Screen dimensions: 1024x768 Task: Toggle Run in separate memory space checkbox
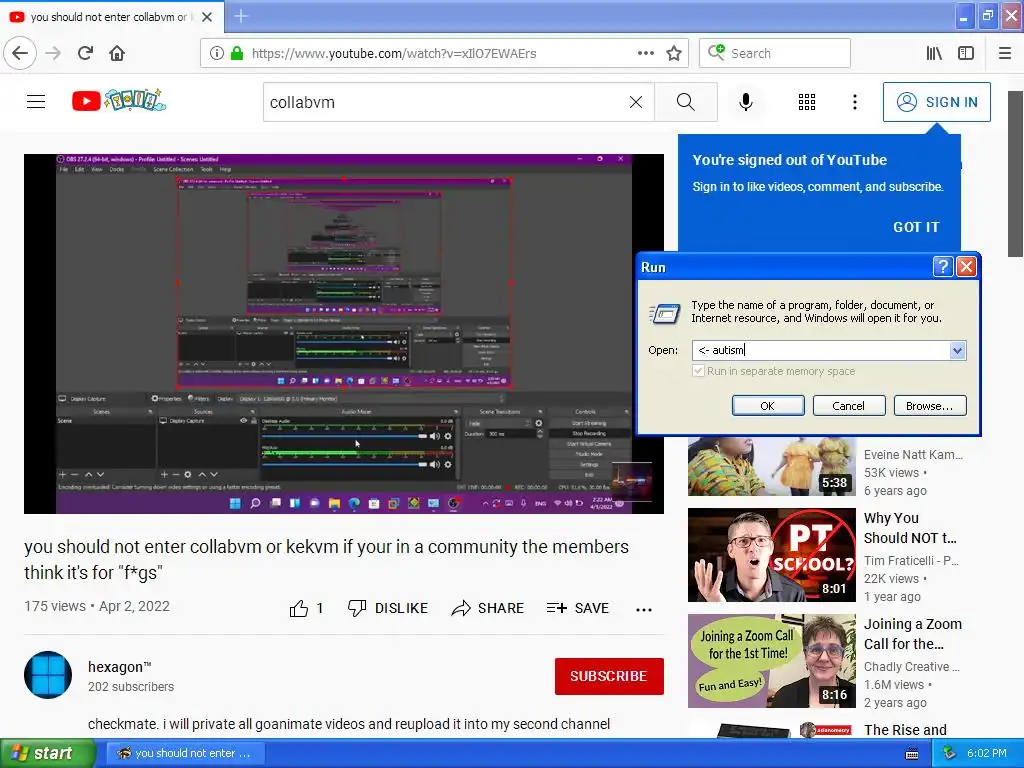[x=698, y=371]
